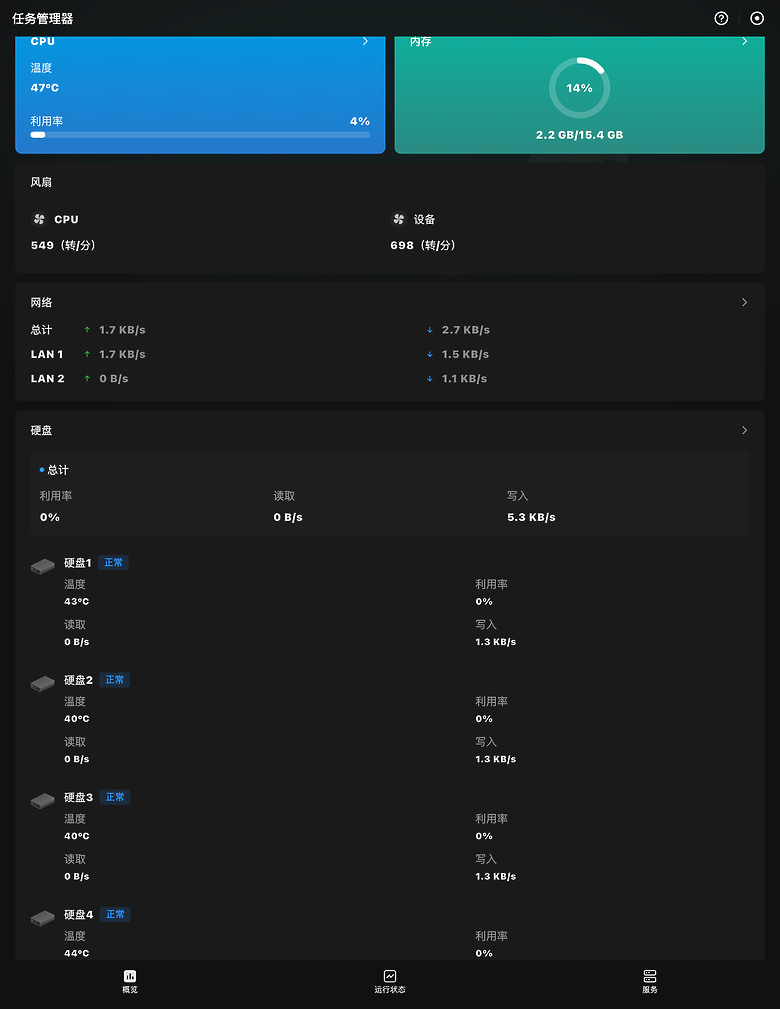
Task: Click the 网络 section heading
Action: click(41, 302)
